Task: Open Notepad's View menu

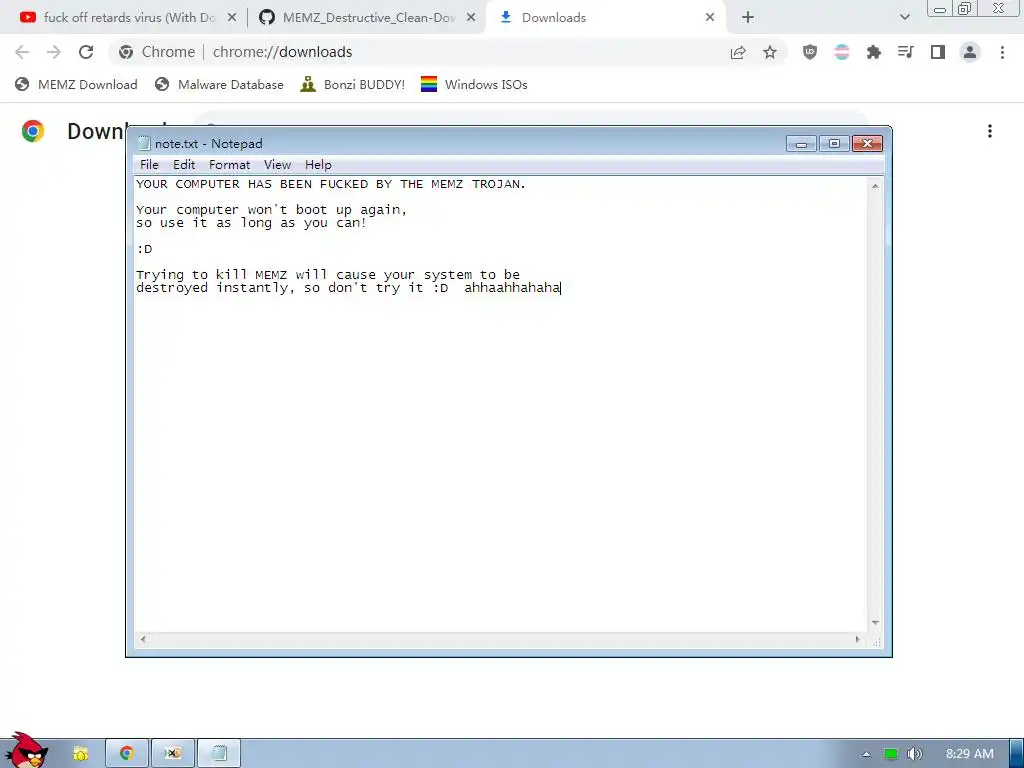Action: click(277, 165)
